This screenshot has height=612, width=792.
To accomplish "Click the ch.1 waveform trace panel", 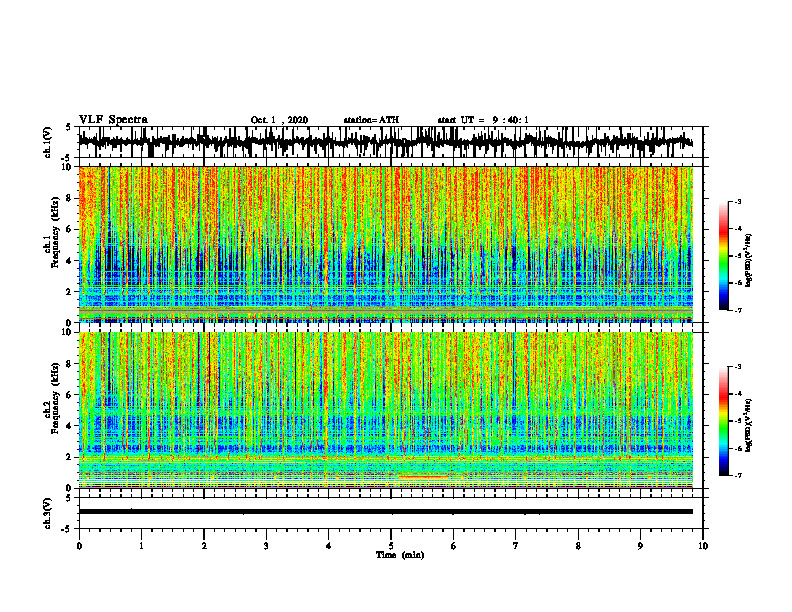I will click(391, 142).
